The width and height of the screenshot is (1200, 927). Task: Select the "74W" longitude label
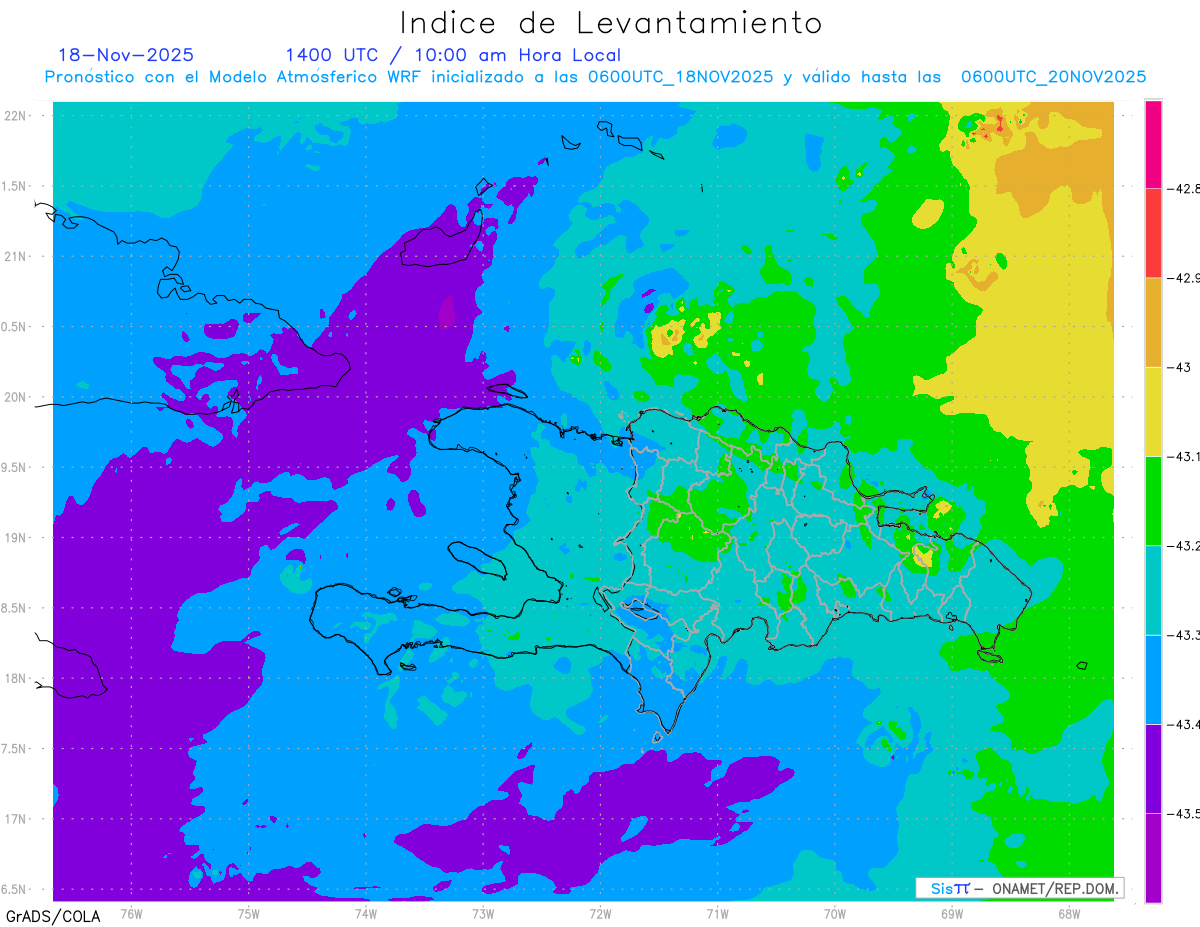(x=366, y=913)
